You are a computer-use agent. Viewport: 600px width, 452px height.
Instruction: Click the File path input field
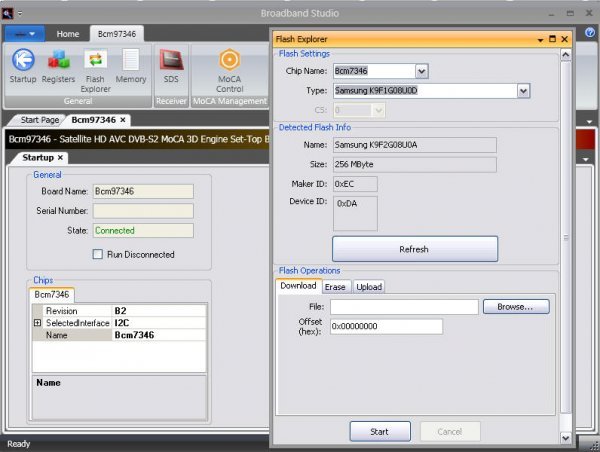click(x=404, y=307)
